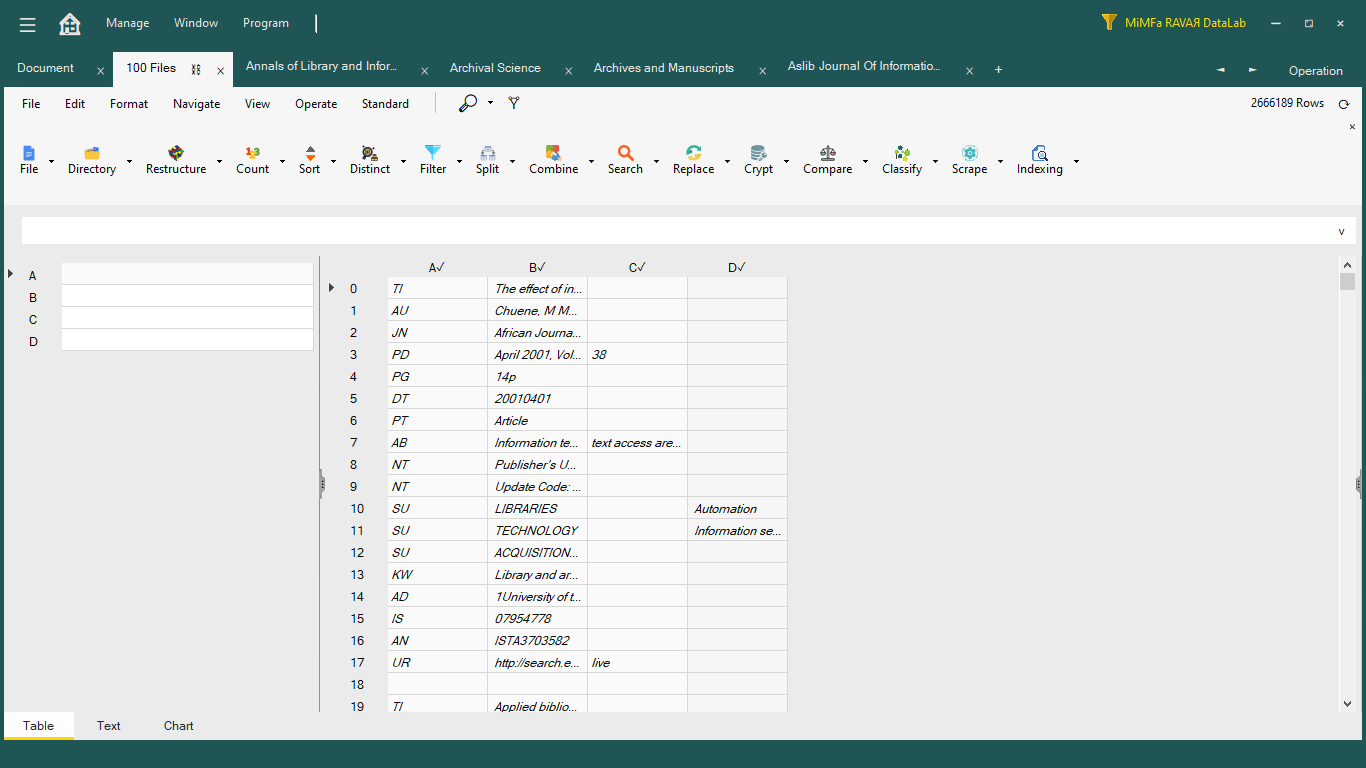This screenshot has width=1366, height=768.
Task: Click the field A input box
Action: pyautogui.click(x=187, y=274)
